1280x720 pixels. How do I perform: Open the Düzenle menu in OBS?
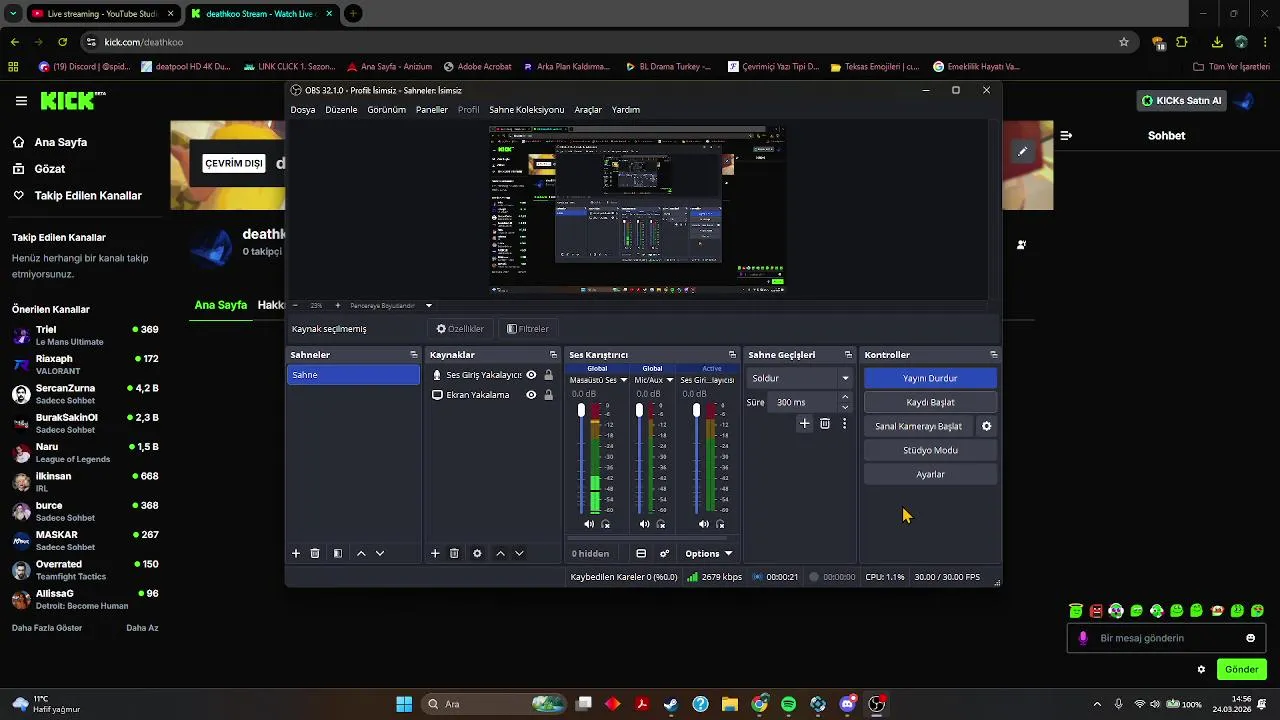click(341, 109)
